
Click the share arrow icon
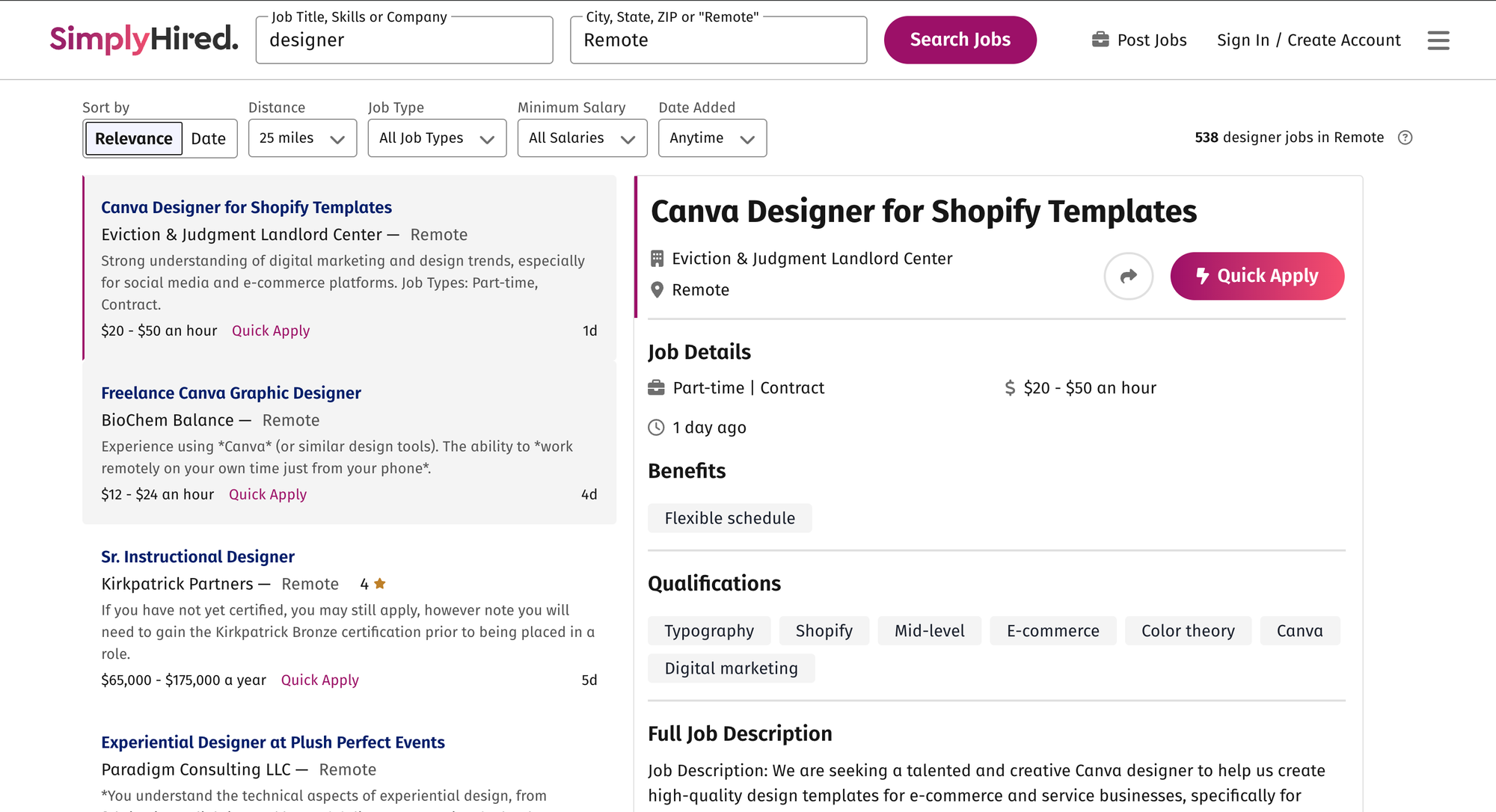click(x=1128, y=276)
